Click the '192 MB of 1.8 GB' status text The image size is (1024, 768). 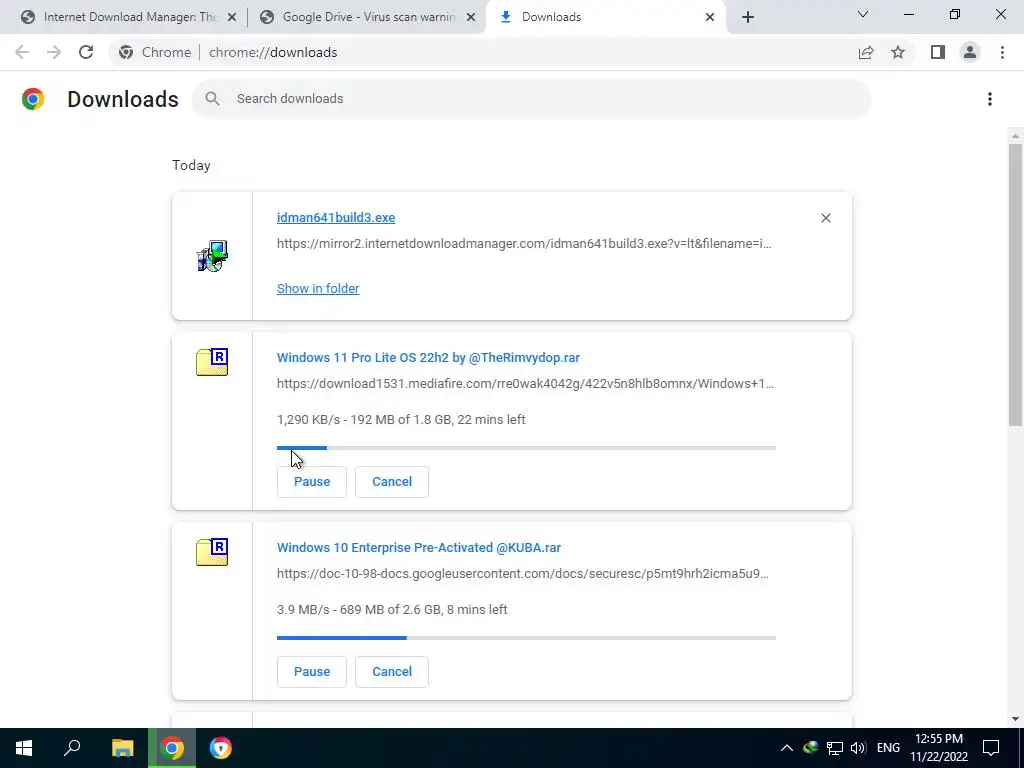(401, 420)
